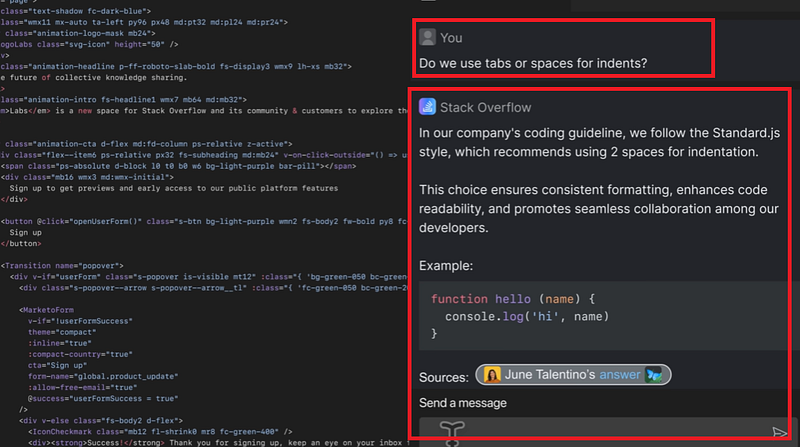Click the text cursor icon in message box
Image resolution: width=800 pixels, height=447 pixels.
(x=452, y=433)
